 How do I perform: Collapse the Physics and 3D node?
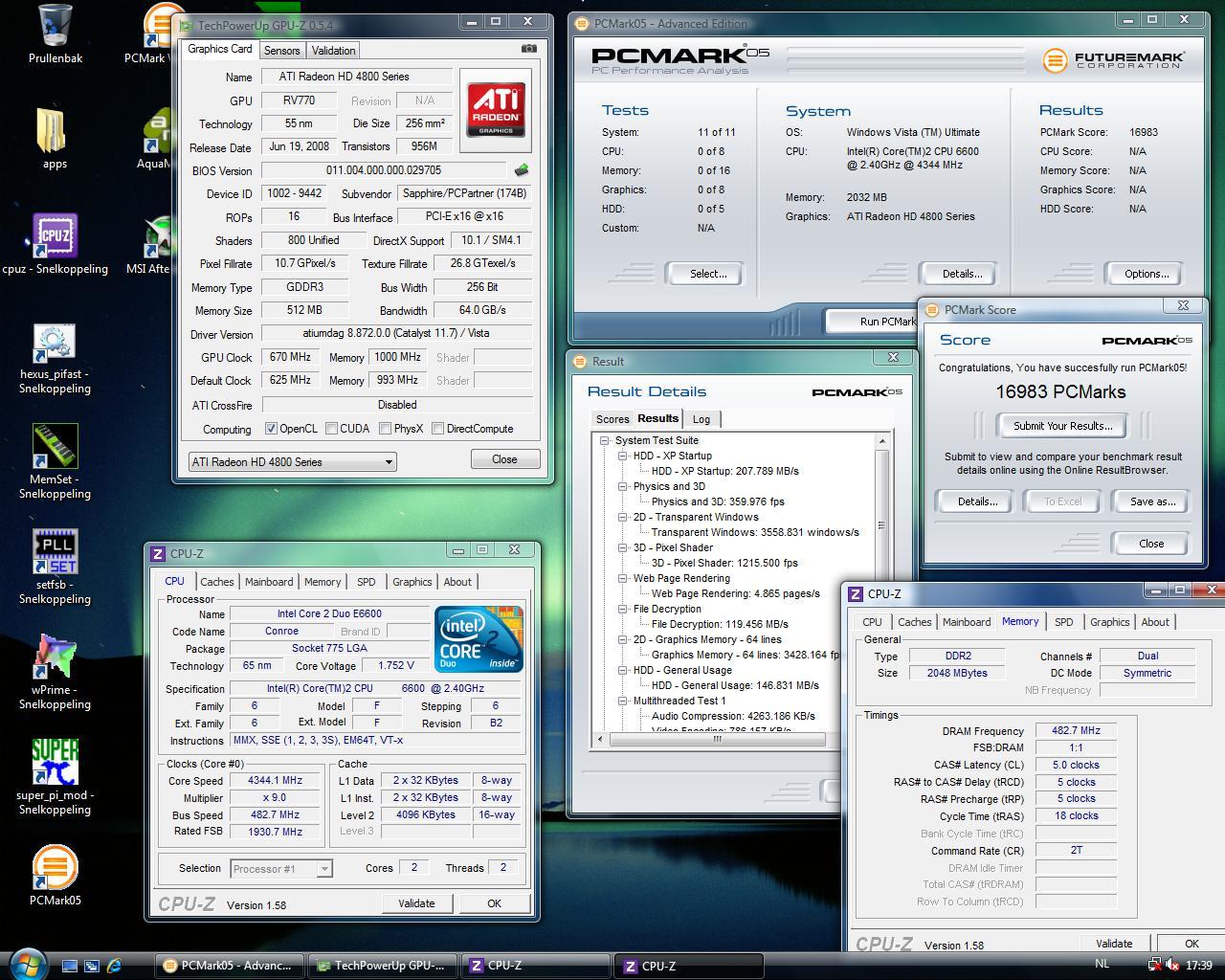(622, 487)
